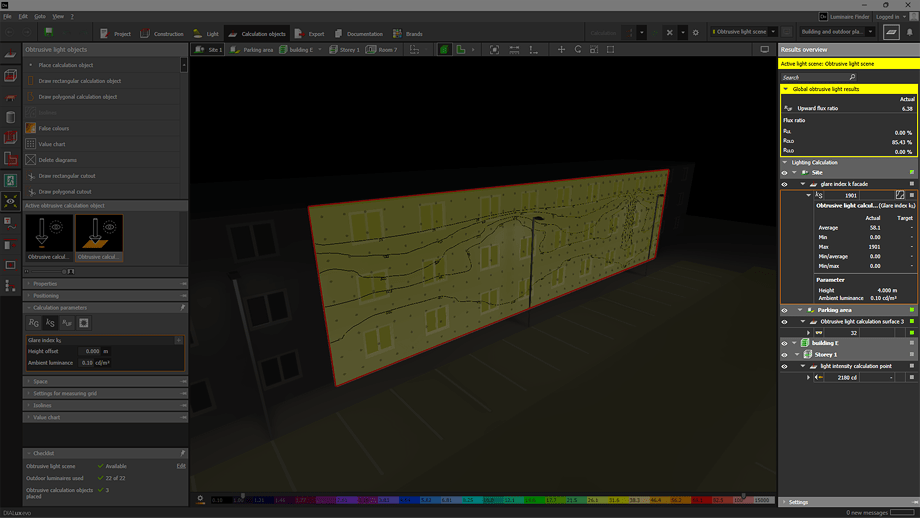Select the kS glare index parameter icon

pos(50,323)
